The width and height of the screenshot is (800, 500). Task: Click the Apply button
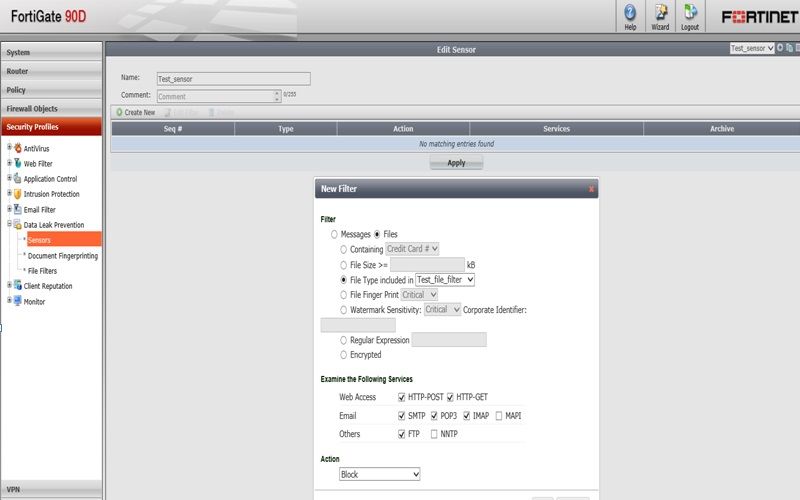tap(456, 163)
